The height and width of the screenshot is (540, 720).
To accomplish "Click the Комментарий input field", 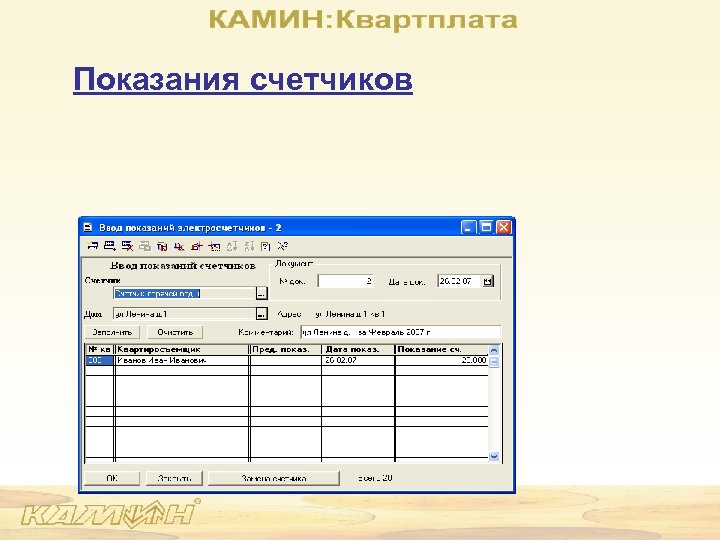I will pos(401,332).
